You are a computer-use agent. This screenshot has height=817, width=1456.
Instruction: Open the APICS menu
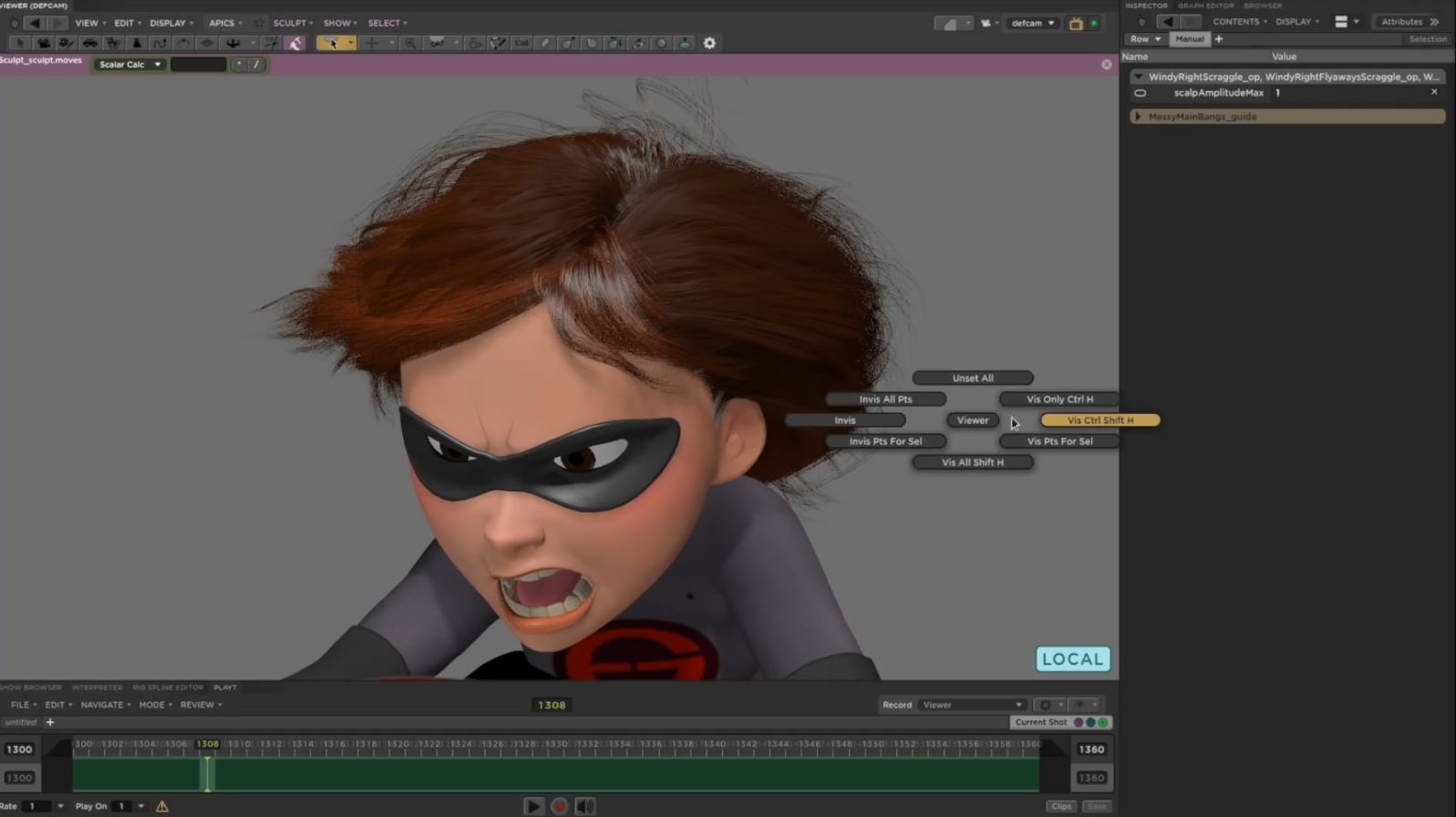tap(225, 23)
